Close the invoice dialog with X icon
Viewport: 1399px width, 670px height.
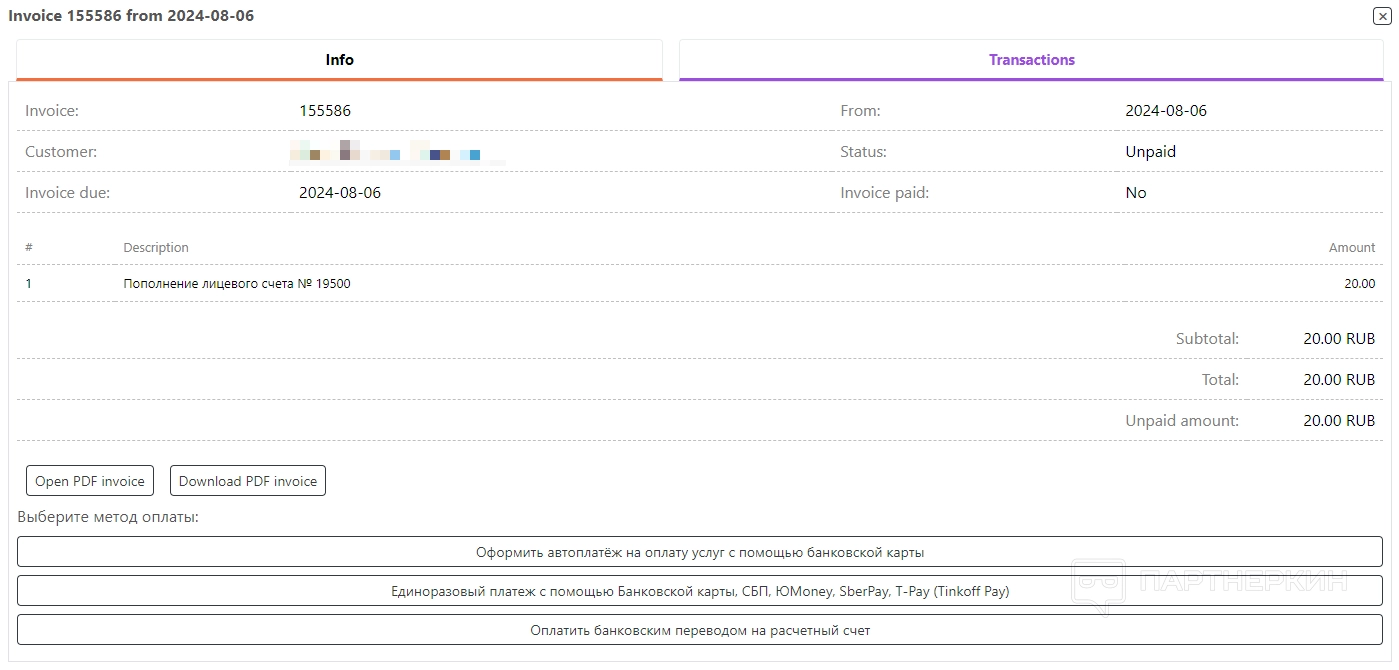pos(1381,16)
